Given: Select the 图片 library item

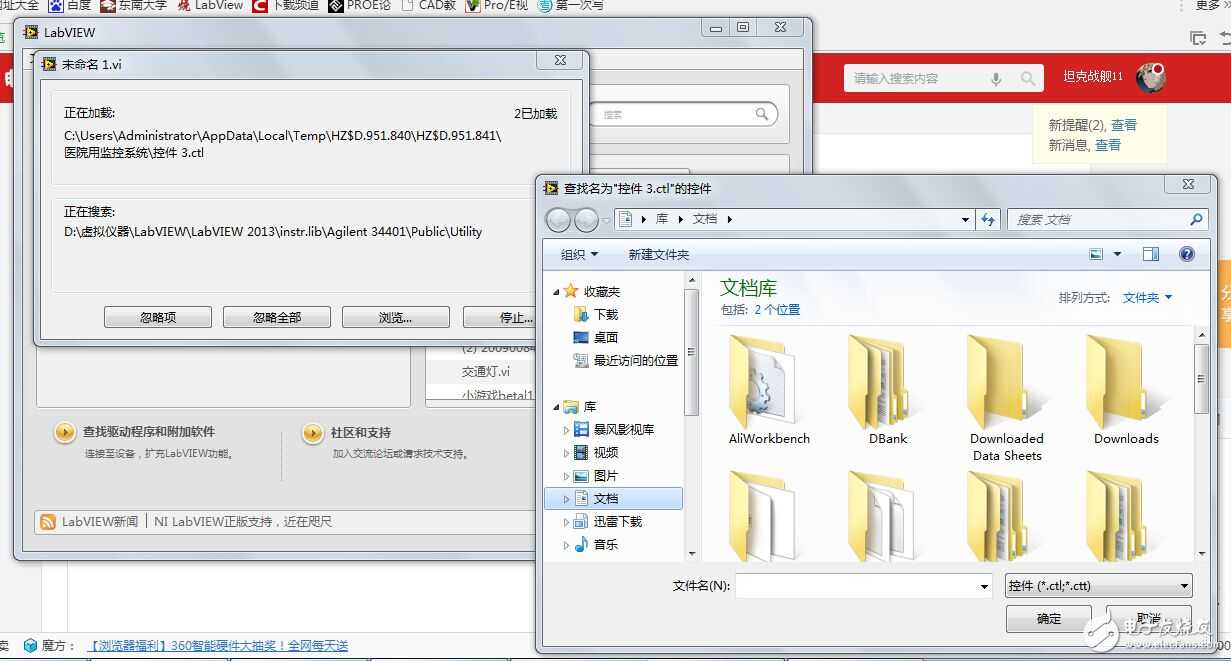Looking at the screenshot, I should (x=606, y=475).
